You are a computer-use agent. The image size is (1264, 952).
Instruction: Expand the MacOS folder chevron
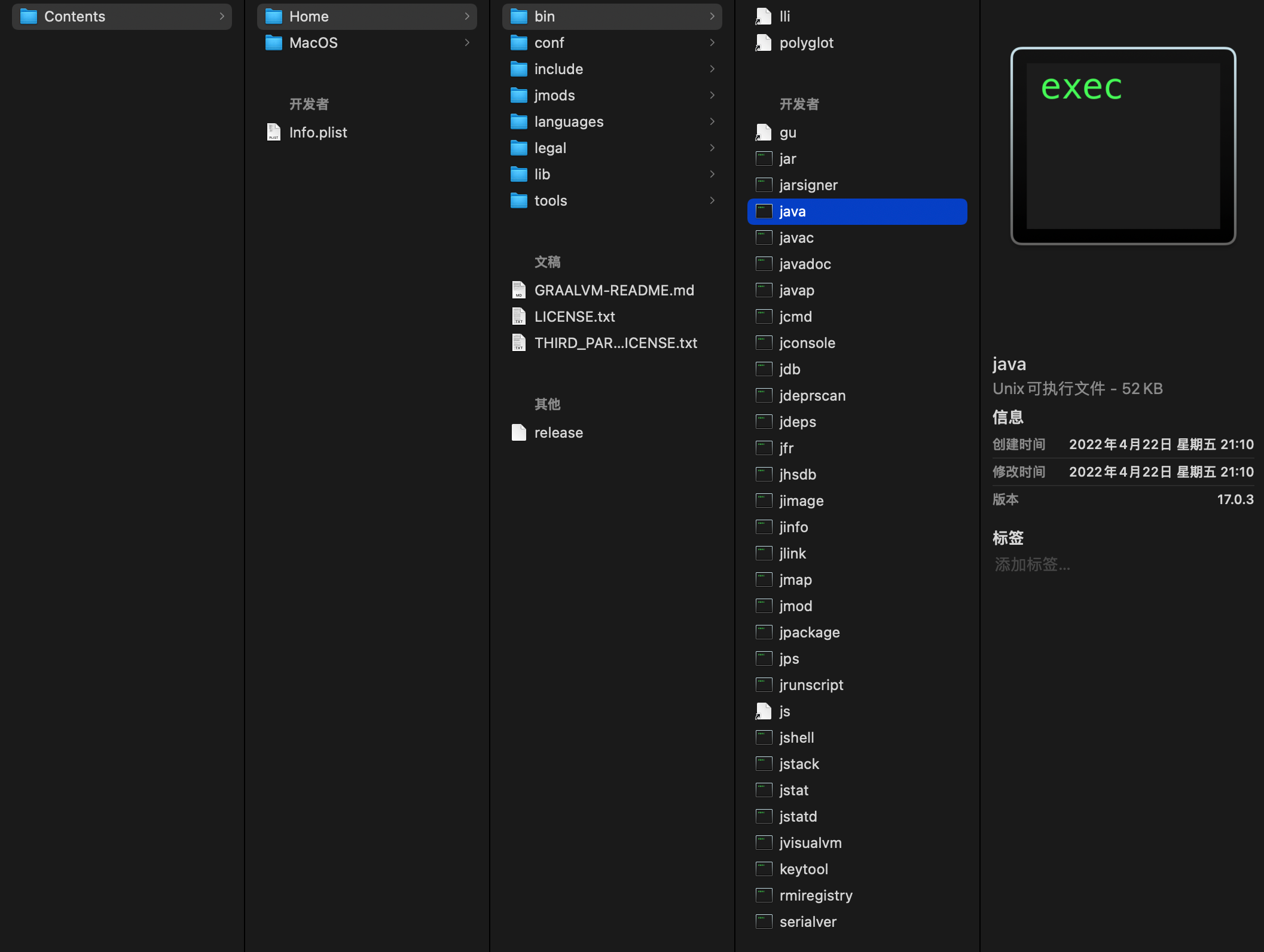click(x=466, y=43)
